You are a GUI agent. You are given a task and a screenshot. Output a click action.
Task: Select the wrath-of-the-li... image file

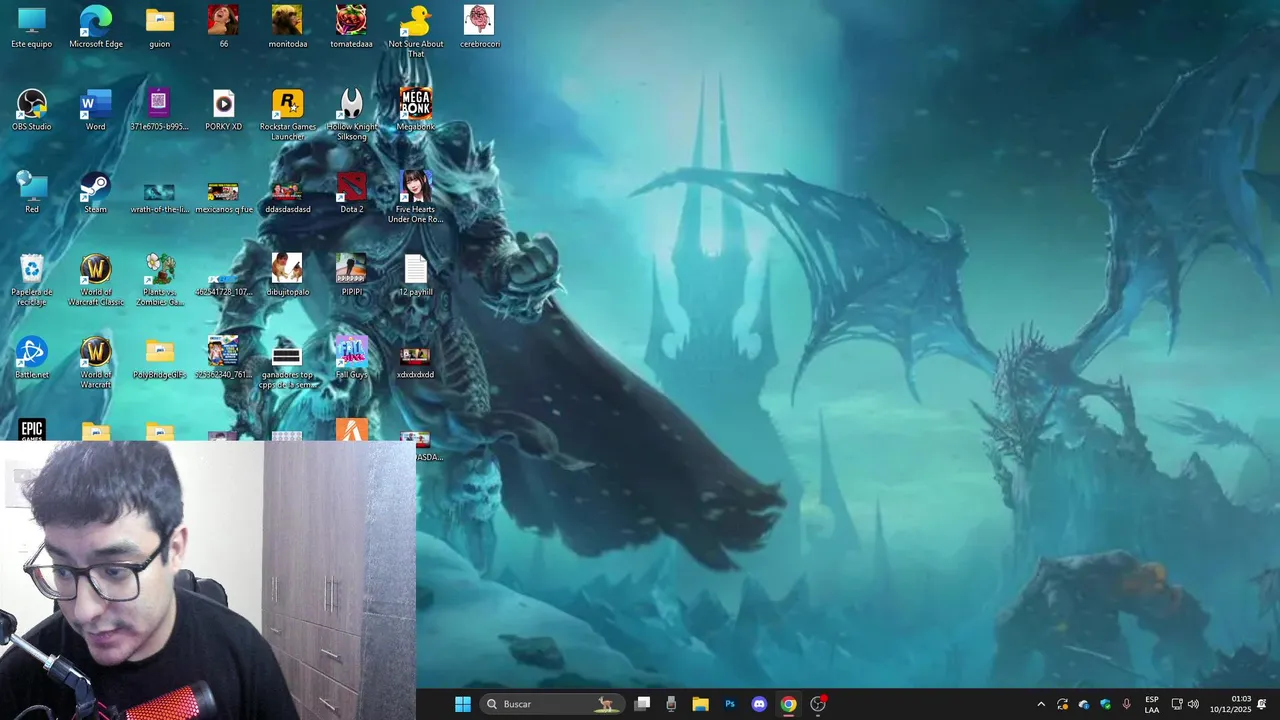[160, 197]
